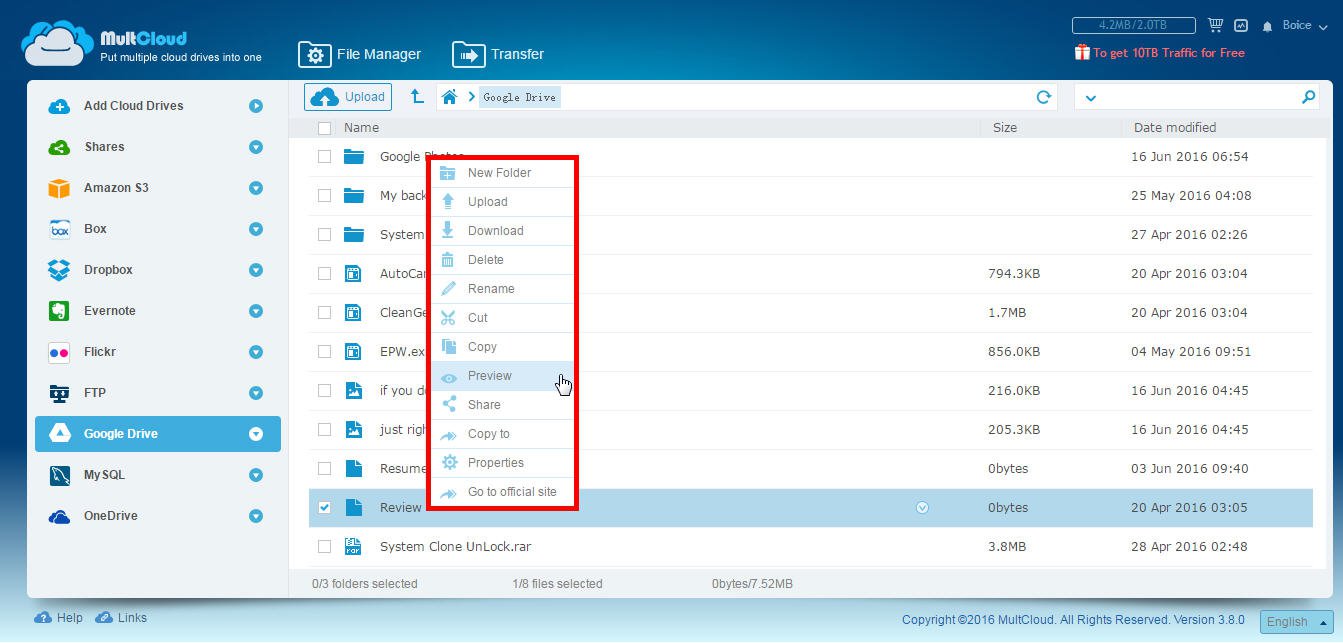1343x643 pixels.
Task: Click the MultCloud cloud logo
Action: point(58,43)
